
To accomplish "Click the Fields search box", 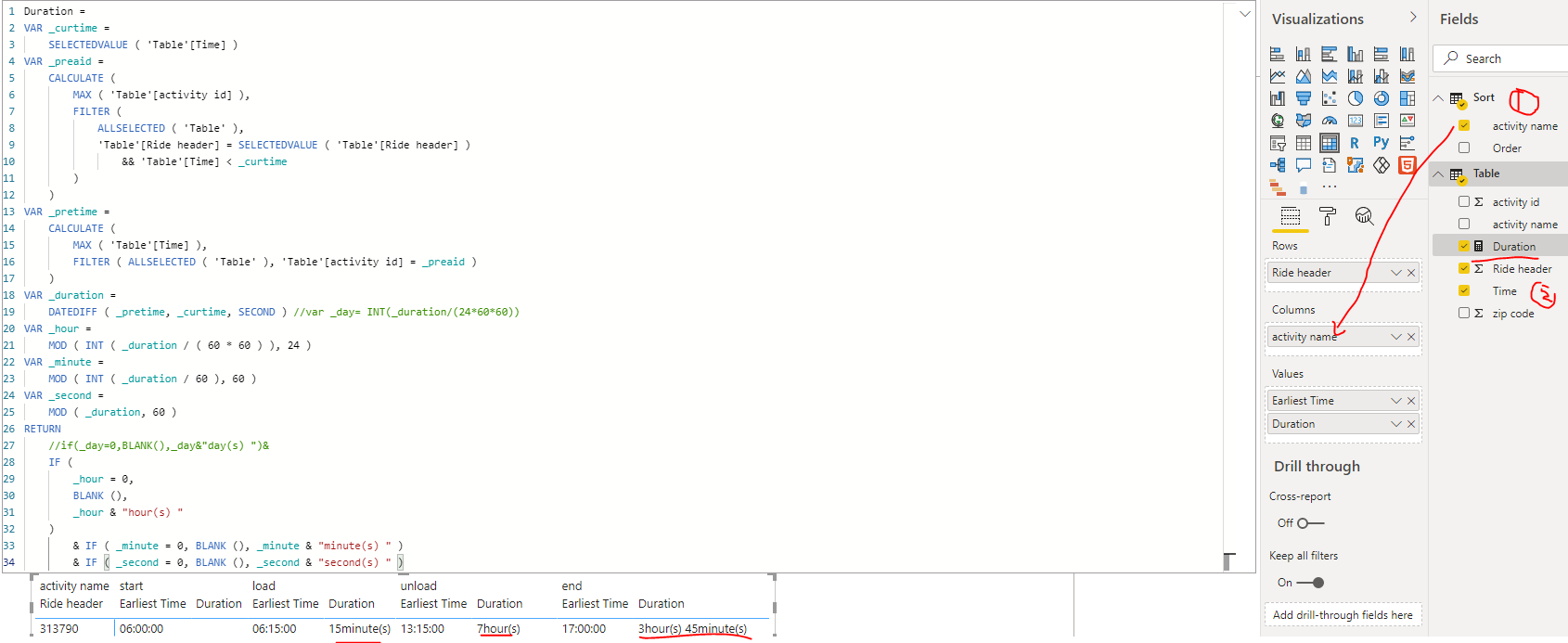I will click(1500, 58).
